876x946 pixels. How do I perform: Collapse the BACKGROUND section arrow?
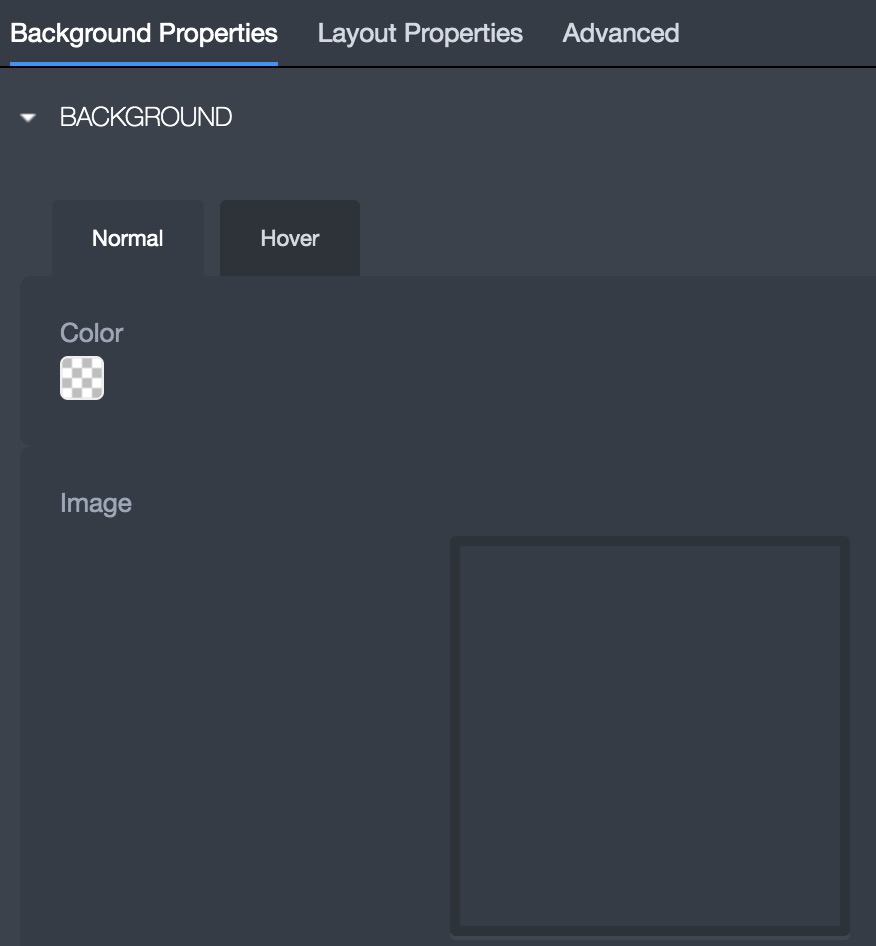coord(28,117)
